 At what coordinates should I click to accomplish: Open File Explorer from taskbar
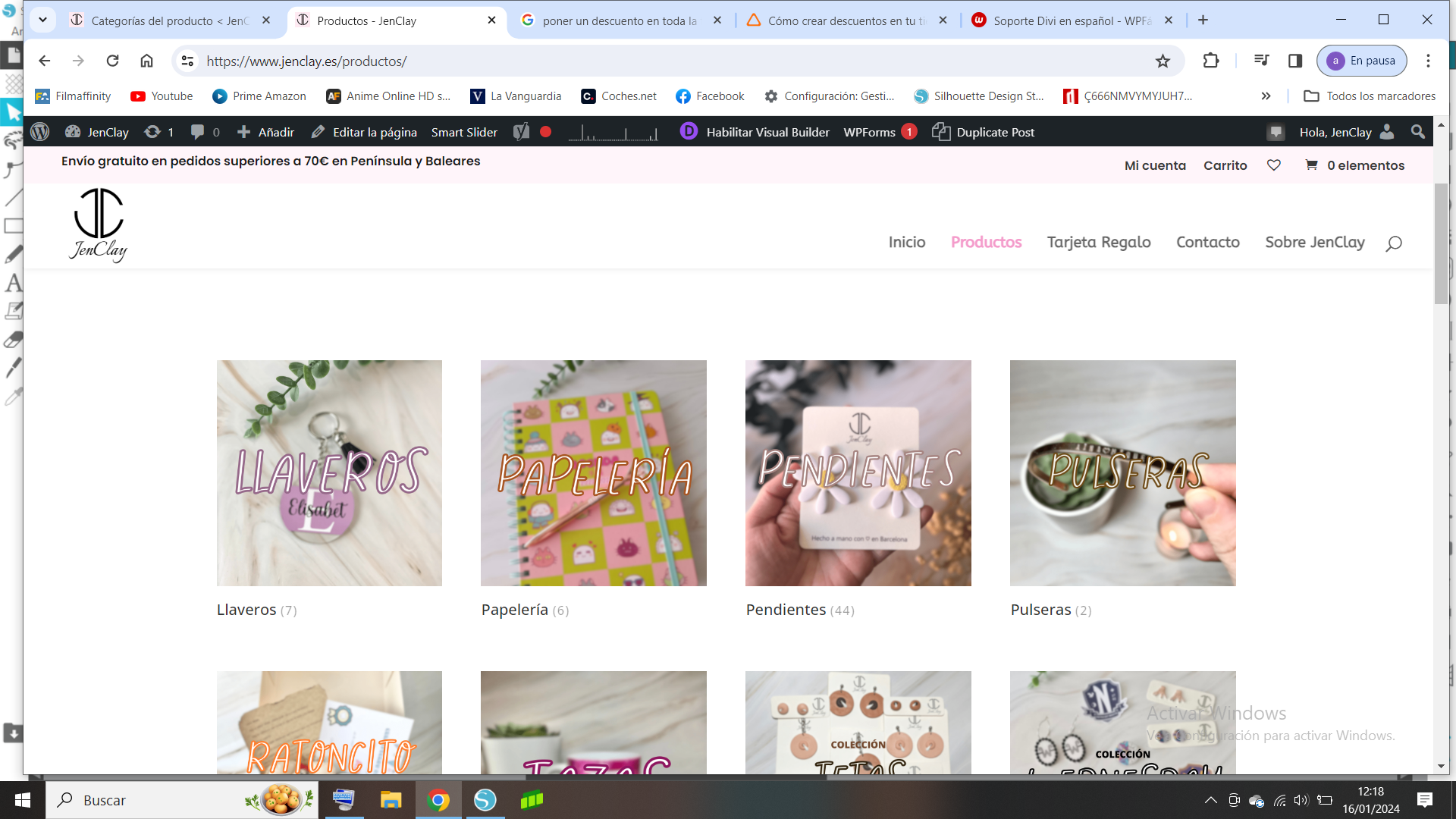(391, 800)
